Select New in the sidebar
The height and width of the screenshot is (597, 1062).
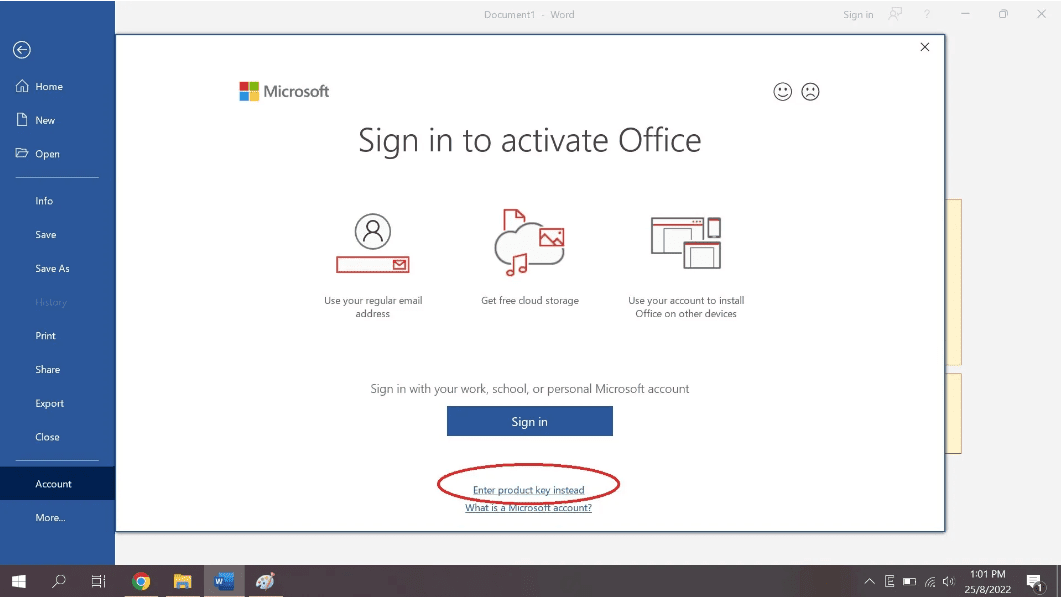(x=45, y=120)
